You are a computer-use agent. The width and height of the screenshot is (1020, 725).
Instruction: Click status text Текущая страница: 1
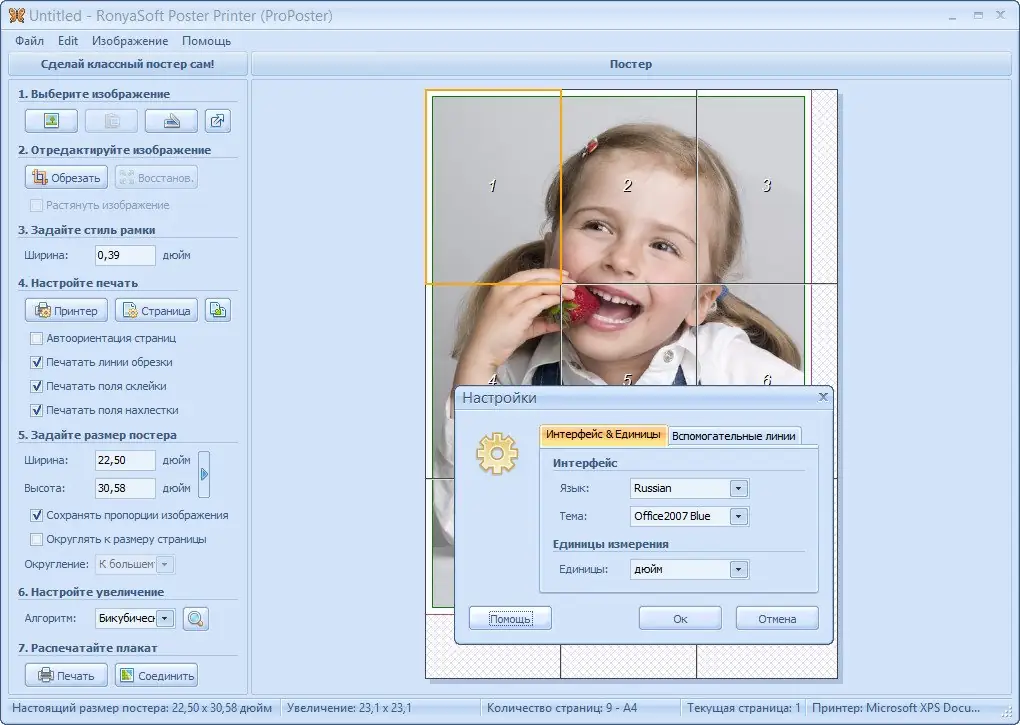744,708
